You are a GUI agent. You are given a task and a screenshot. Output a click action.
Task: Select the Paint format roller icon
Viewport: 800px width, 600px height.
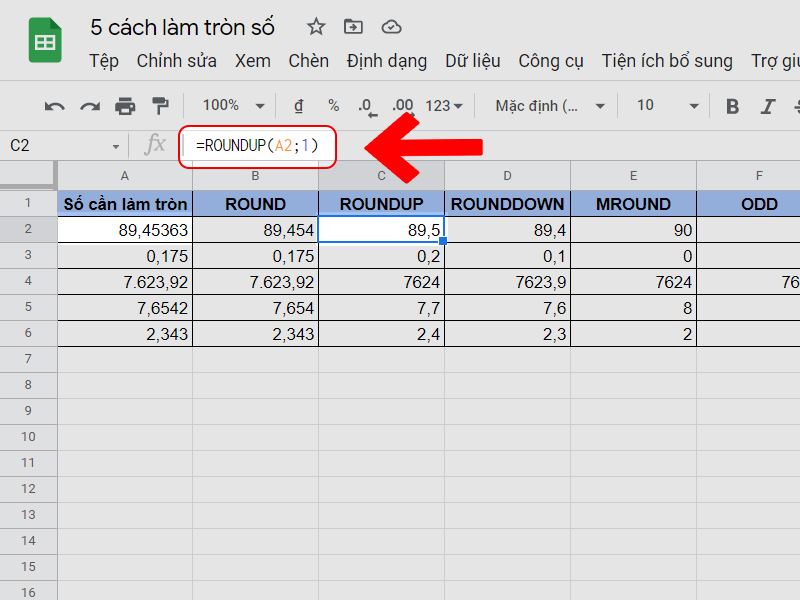click(160, 106)
